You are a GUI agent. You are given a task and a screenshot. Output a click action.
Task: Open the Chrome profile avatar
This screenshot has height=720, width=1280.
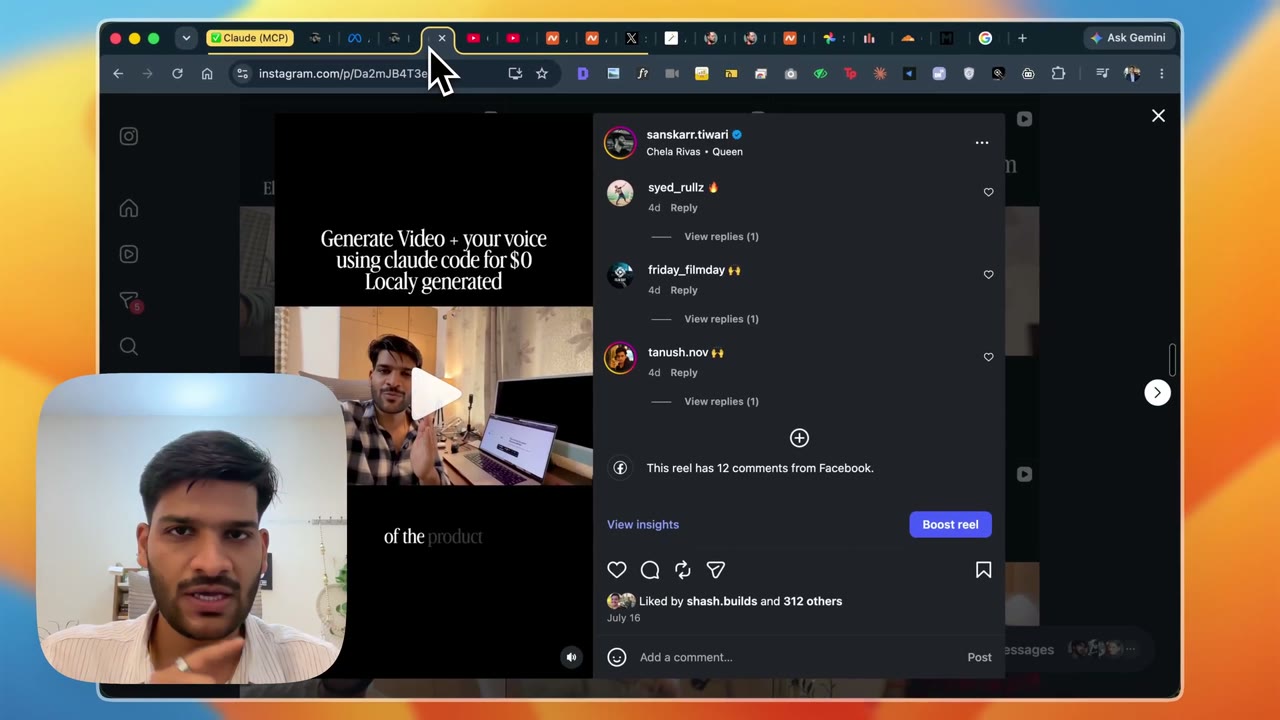[x=1132, y=73]
